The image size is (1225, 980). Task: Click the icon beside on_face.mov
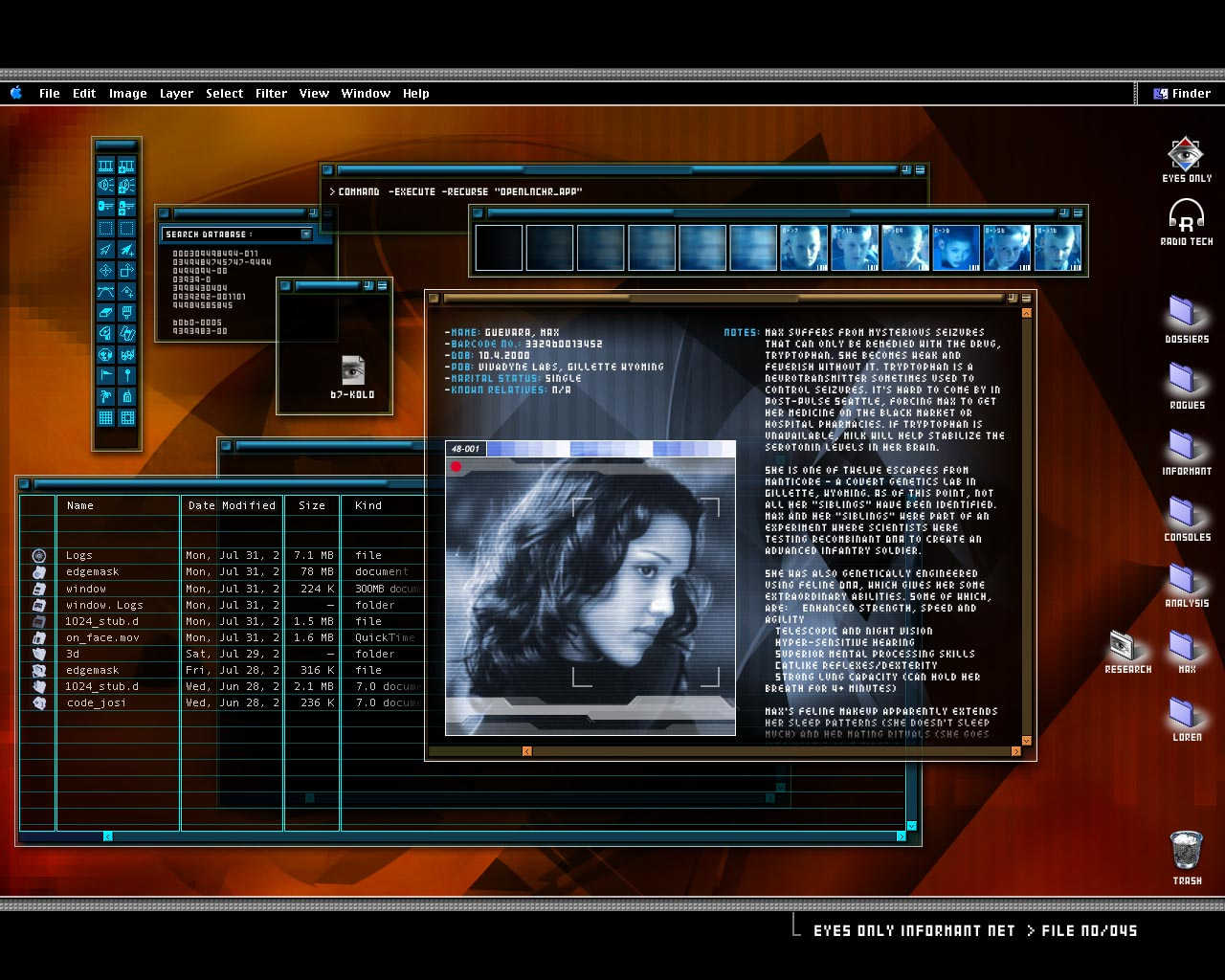[39, 637]
